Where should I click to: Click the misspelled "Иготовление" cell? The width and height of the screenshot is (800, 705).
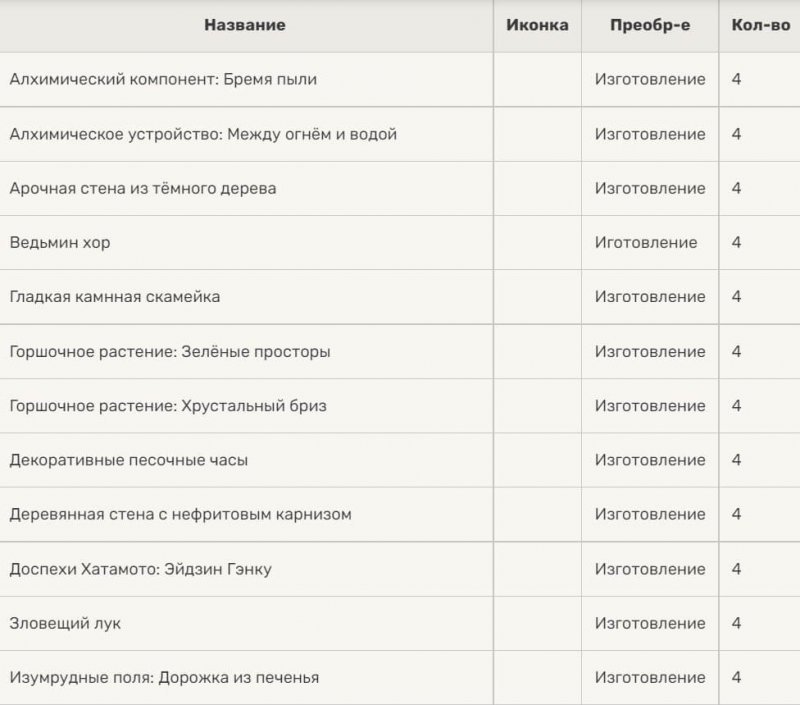coord(646,242)
